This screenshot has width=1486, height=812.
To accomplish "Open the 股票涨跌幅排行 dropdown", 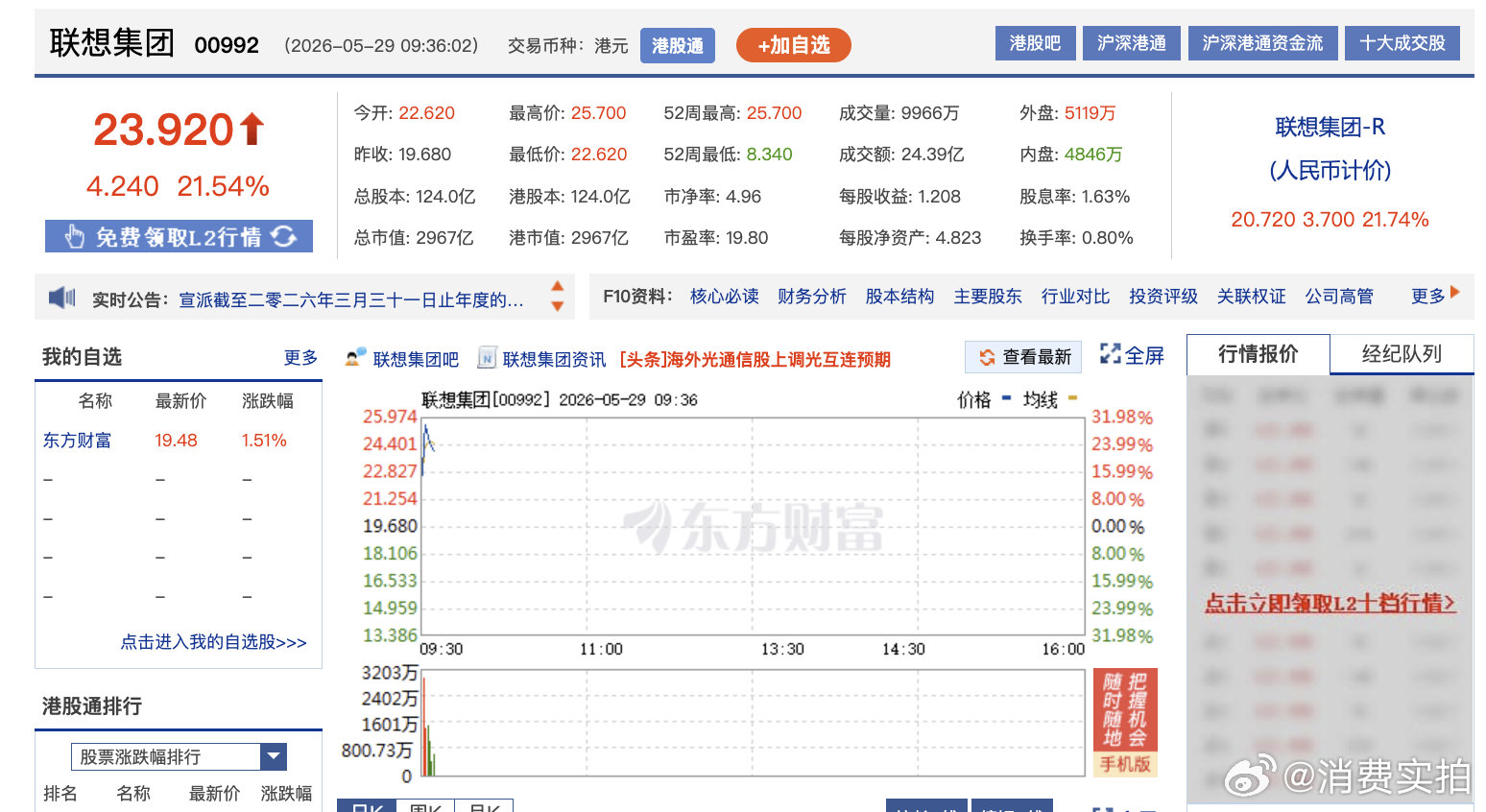I will 180,756.
